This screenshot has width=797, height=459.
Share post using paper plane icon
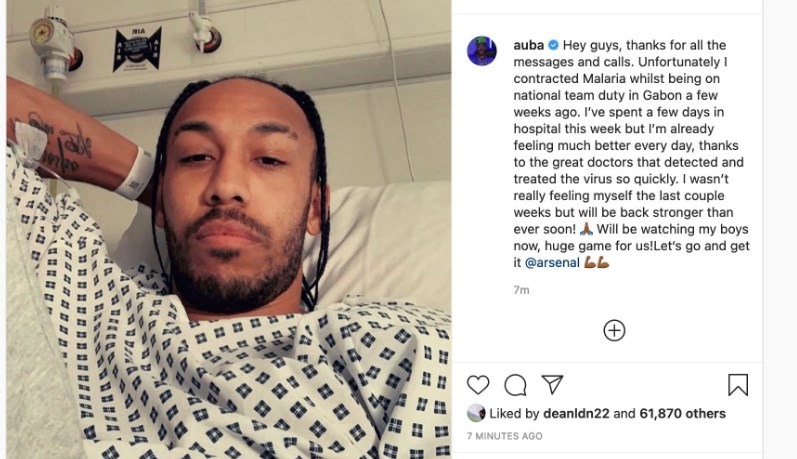pyautogui.click(x=553, y=384)
